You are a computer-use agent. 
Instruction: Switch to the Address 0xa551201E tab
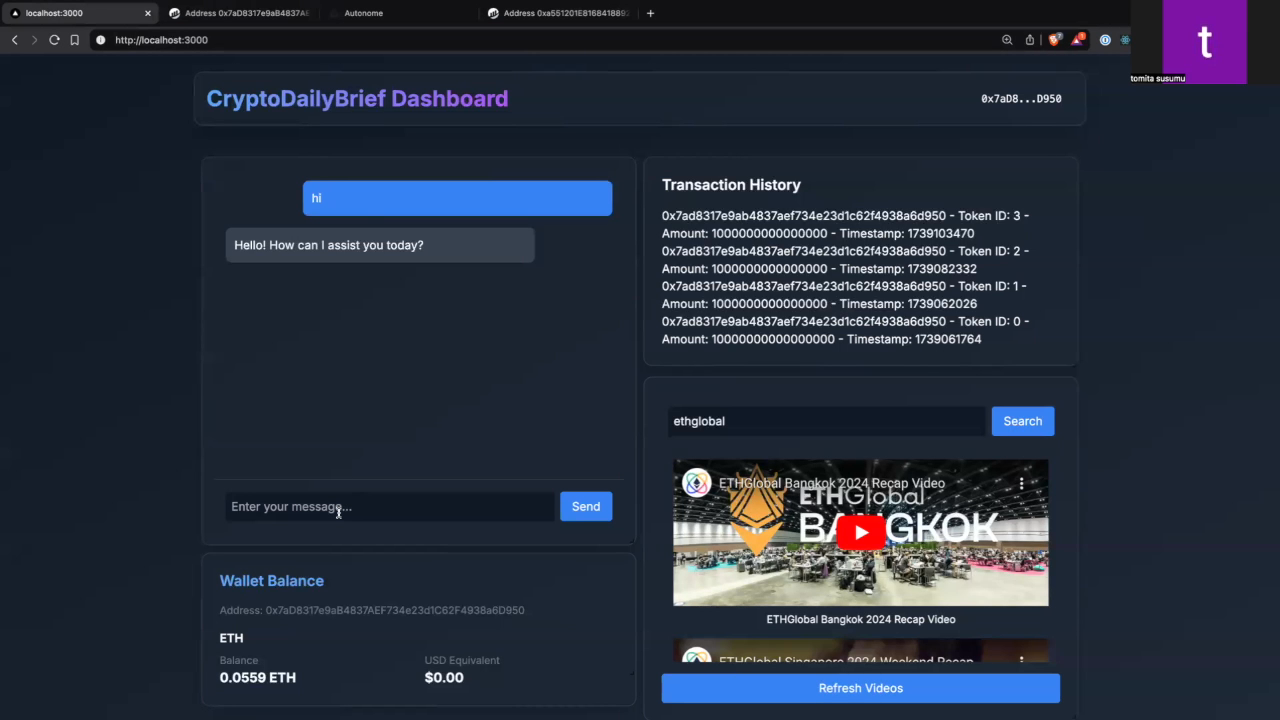click(x=558, y=13)
